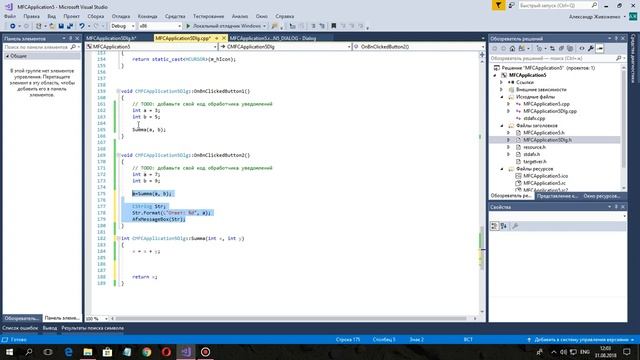Image resolution: width=640 pixels, height=360 pixels.
Task: Click the wrench Properties icon in Solution Explorer
Action: 590,49
